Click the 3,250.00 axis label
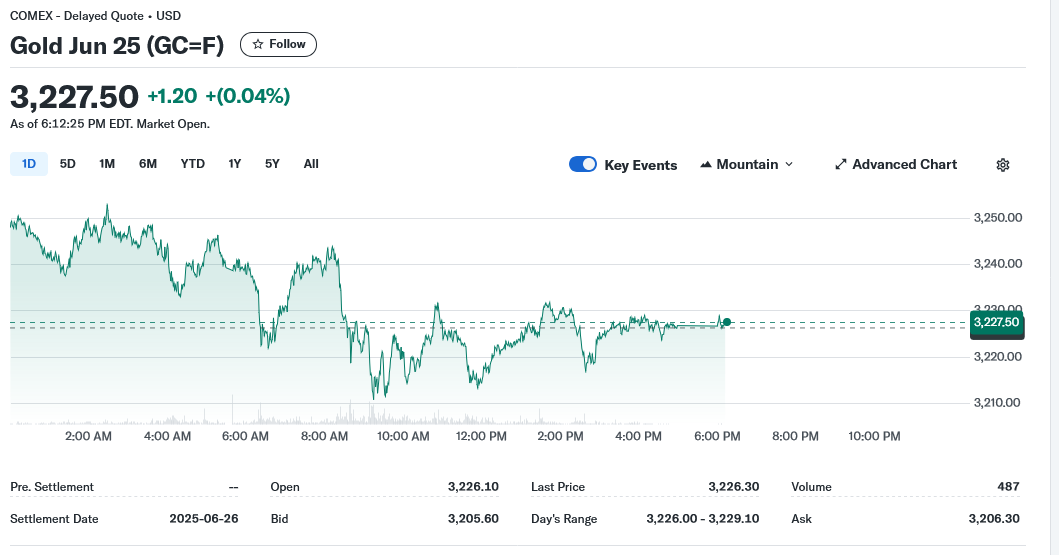Viewport: 1059px width, 555px height. 998,217
